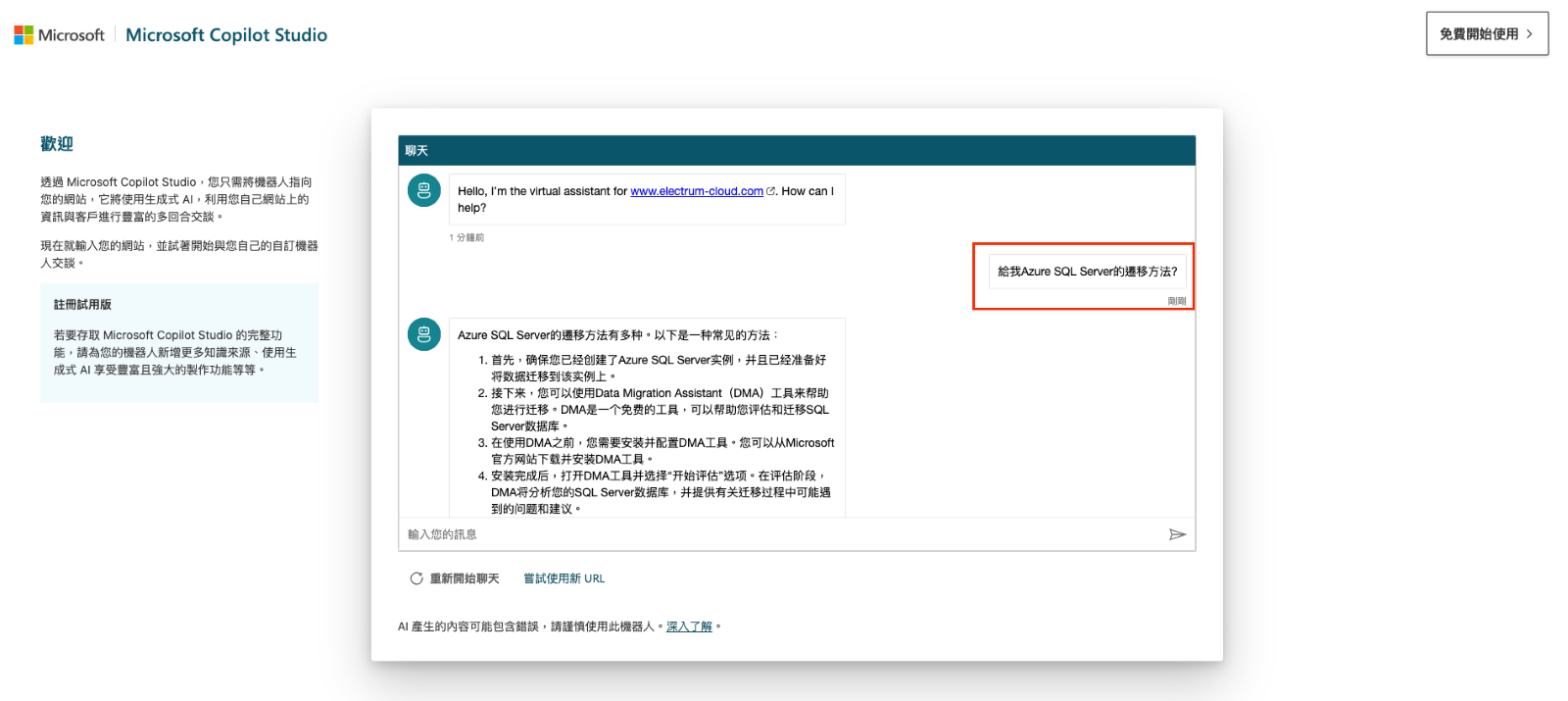
Task: Click the 註冊試用版 heading
Action: click(82, 305)
